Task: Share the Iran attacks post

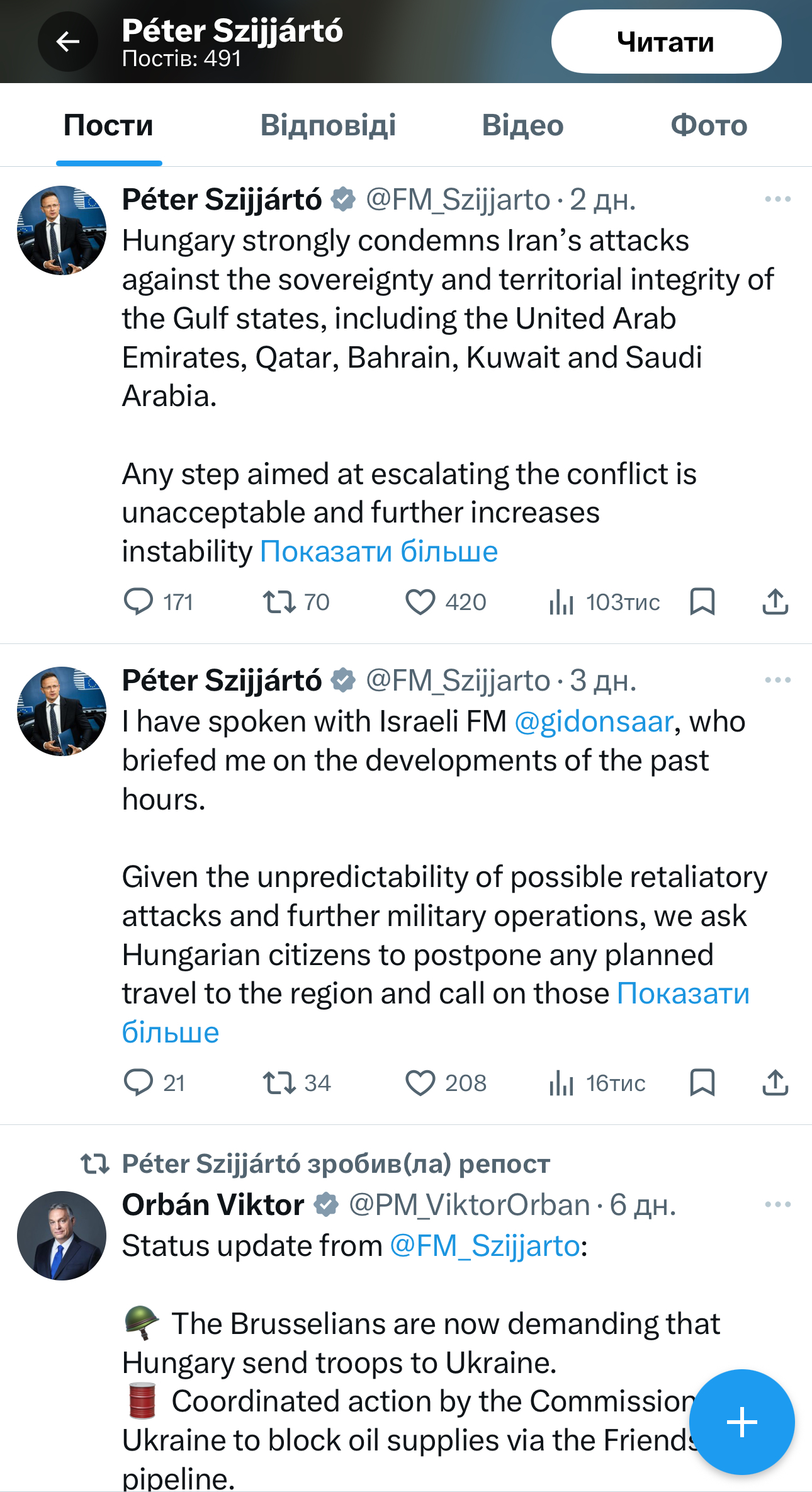Action: coord(775,601)
